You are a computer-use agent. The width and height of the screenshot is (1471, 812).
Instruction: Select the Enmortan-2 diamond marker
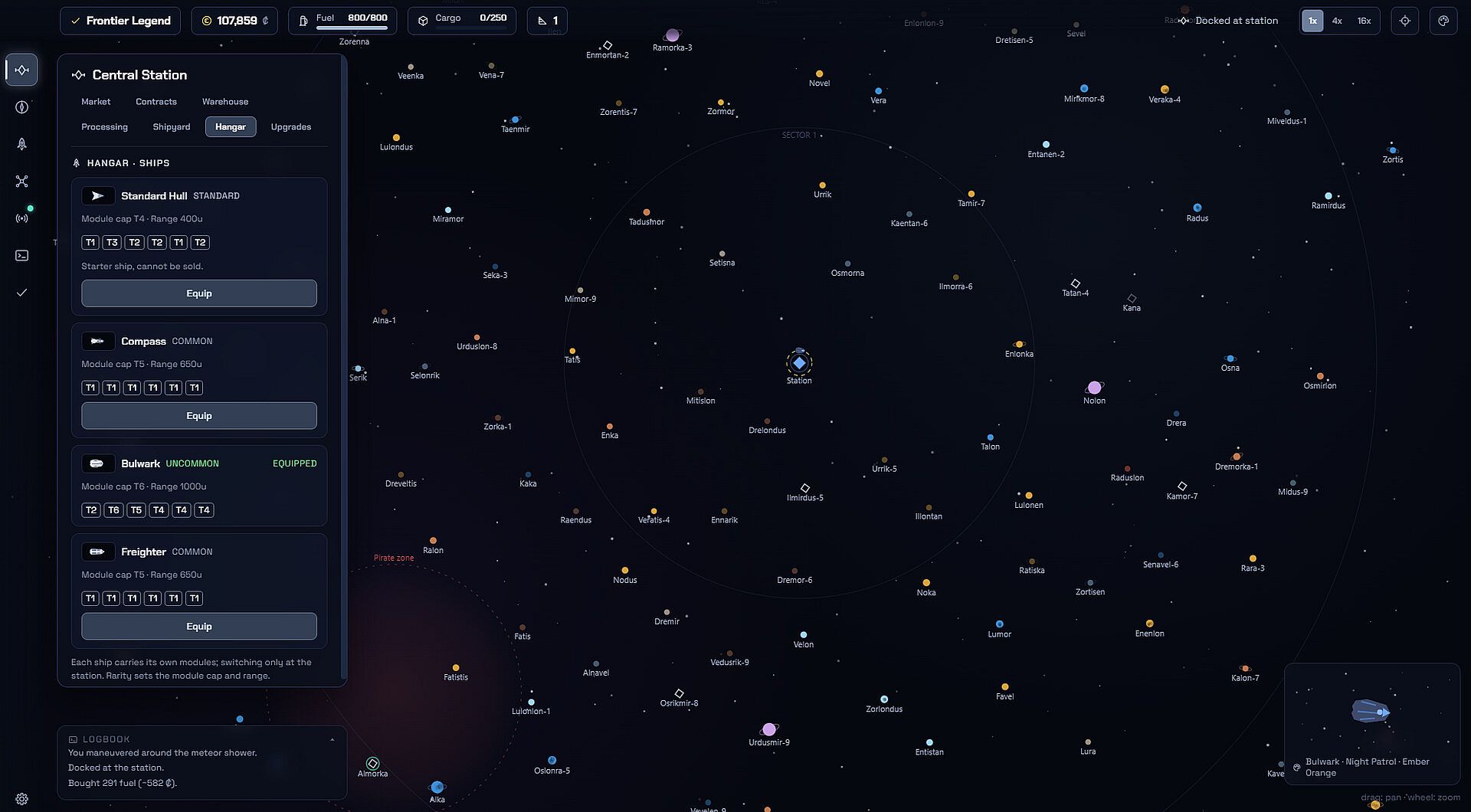608,45
